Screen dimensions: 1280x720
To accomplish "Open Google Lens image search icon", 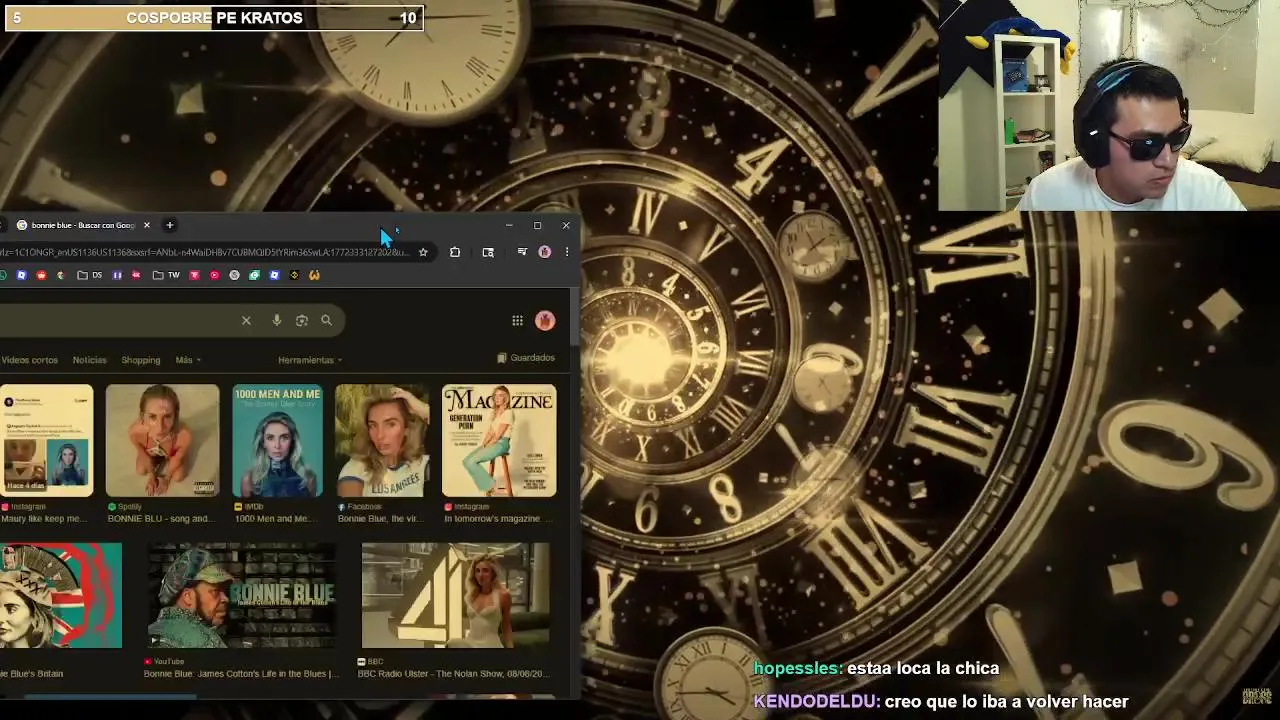I will coord(301,320).
